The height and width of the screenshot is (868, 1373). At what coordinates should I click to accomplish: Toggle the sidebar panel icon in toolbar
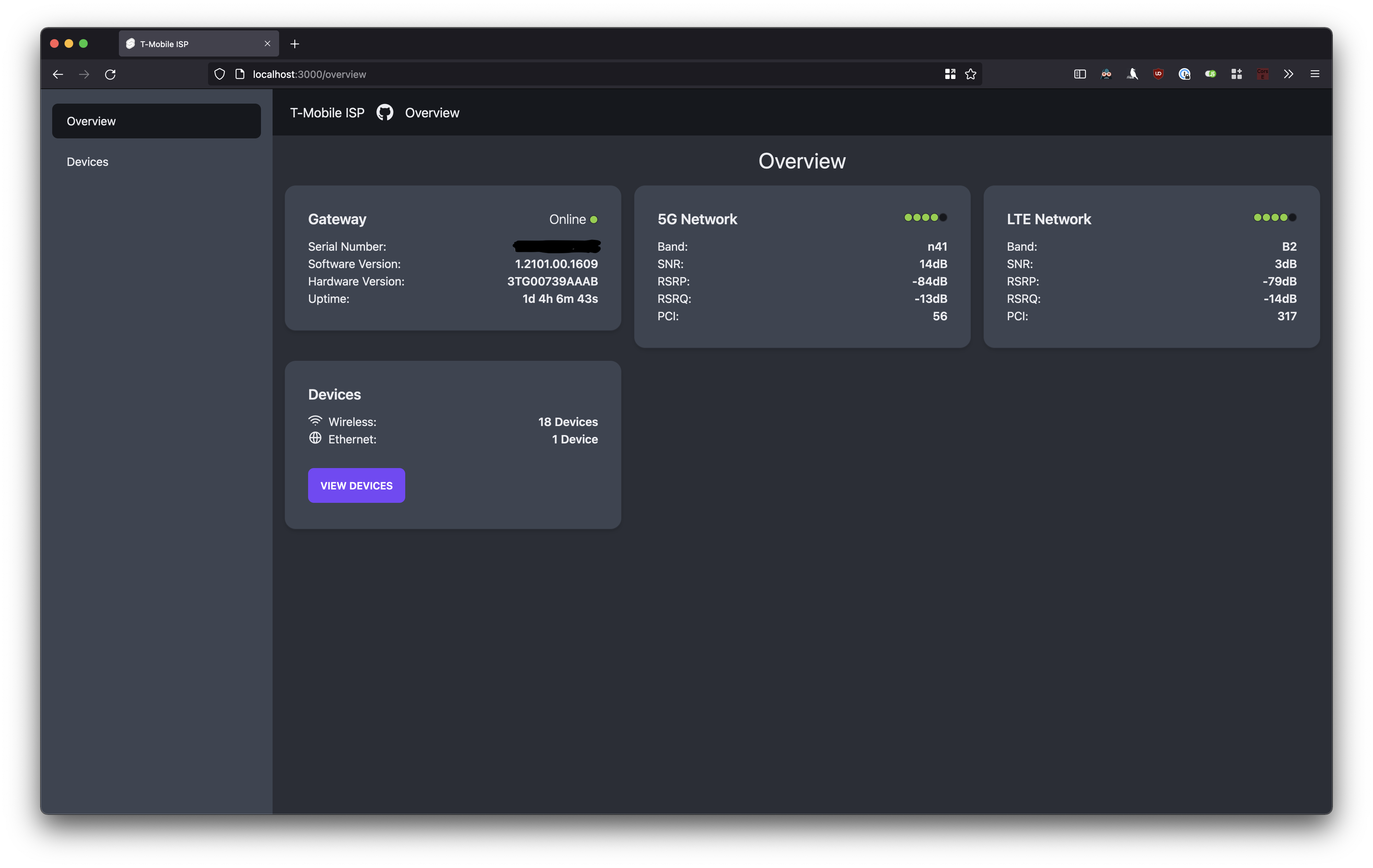click(x=1079, y=74)
